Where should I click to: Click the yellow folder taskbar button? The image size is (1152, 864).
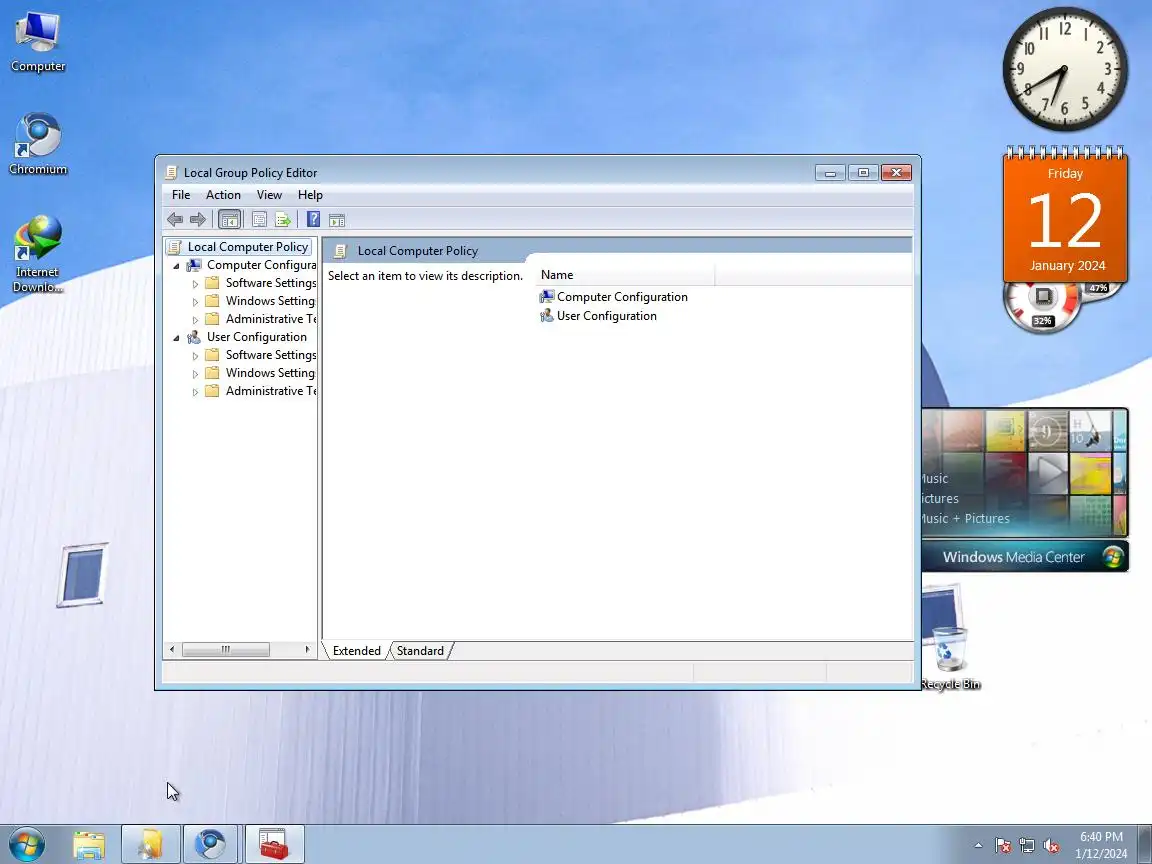(151, 844)
